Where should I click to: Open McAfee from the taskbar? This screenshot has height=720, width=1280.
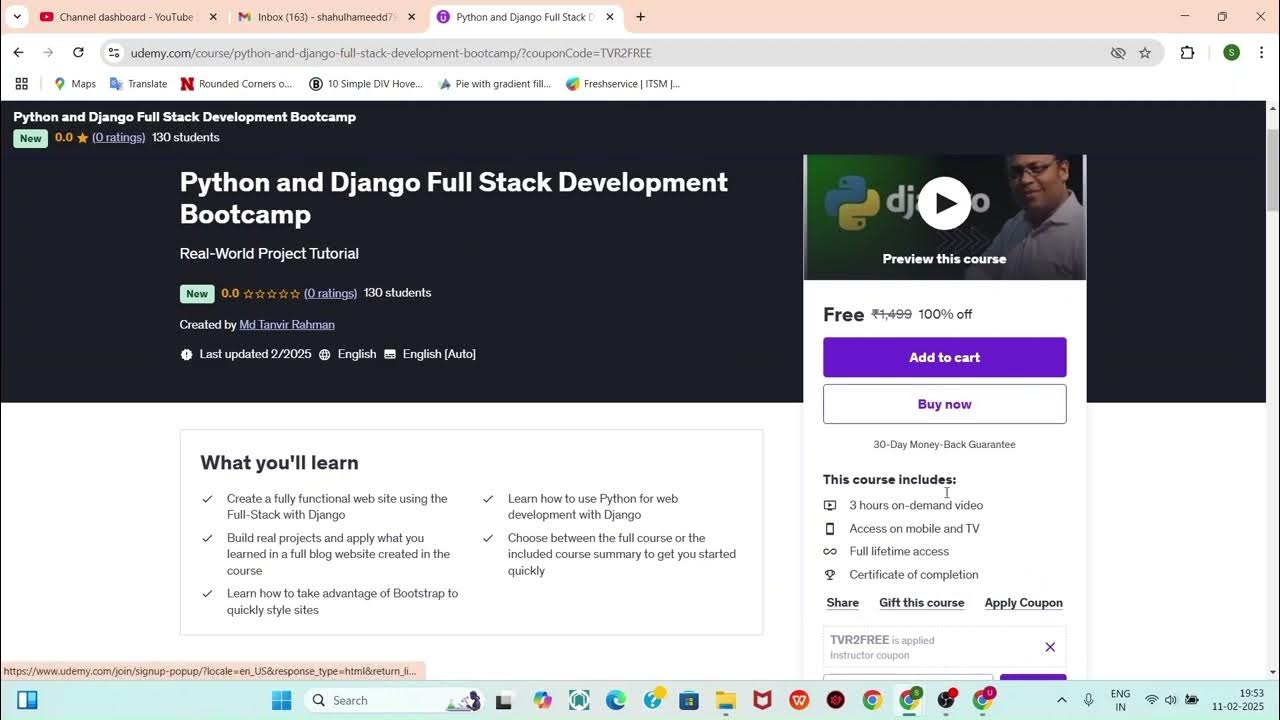762,700
